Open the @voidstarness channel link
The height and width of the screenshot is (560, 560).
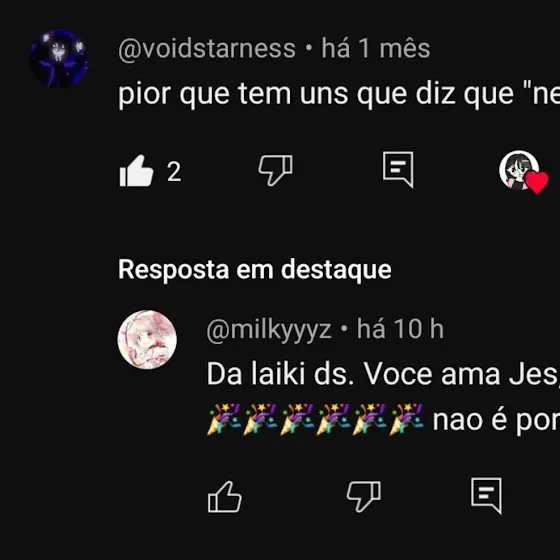(207, 49)
